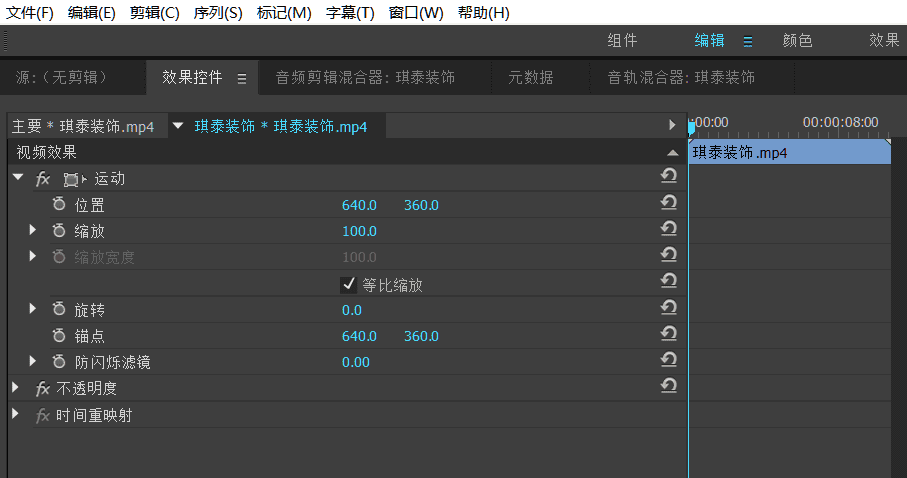
Task: Open the 文件(F) menu
Action: point(30,13)
